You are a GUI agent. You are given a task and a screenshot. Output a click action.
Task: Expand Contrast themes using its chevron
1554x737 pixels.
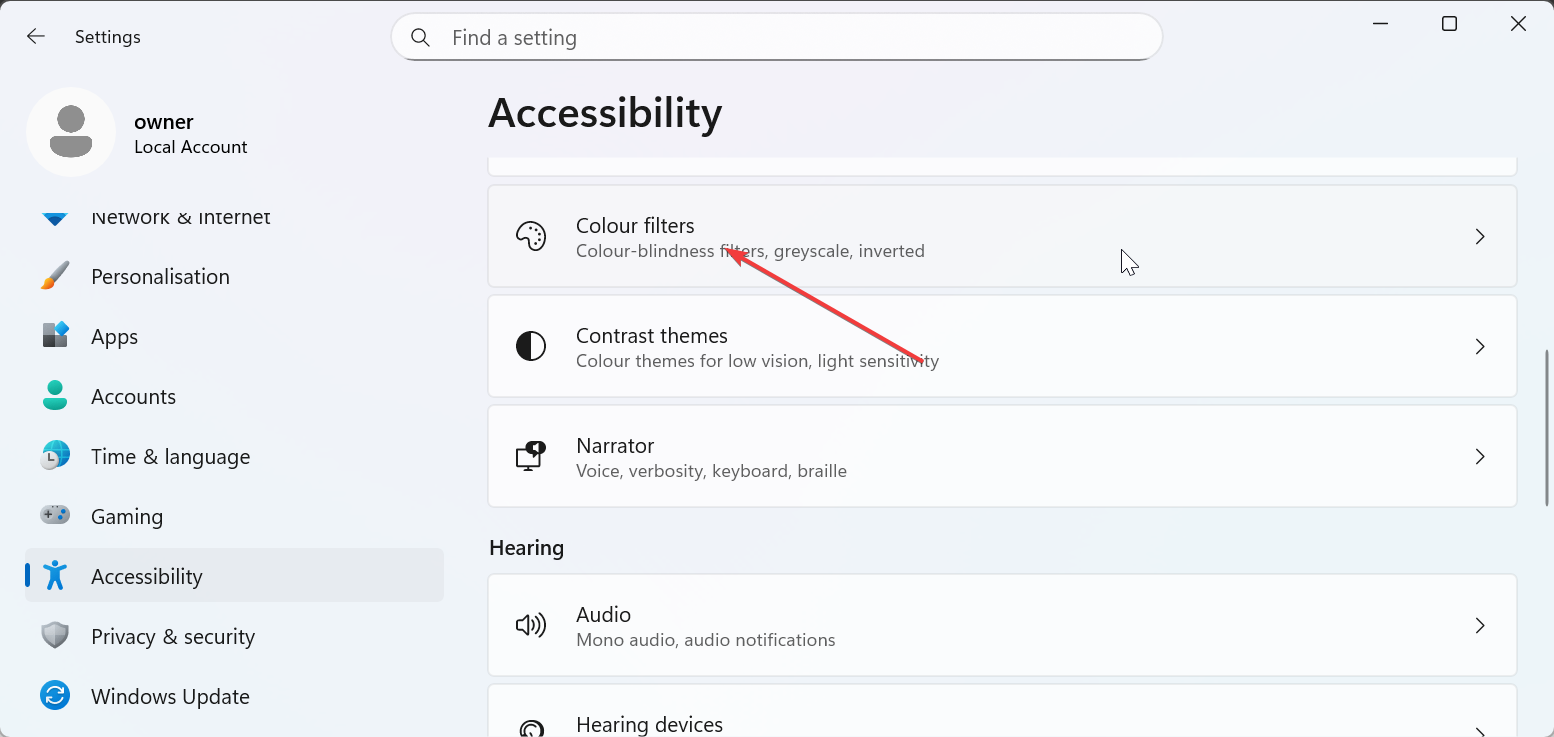1480,346
